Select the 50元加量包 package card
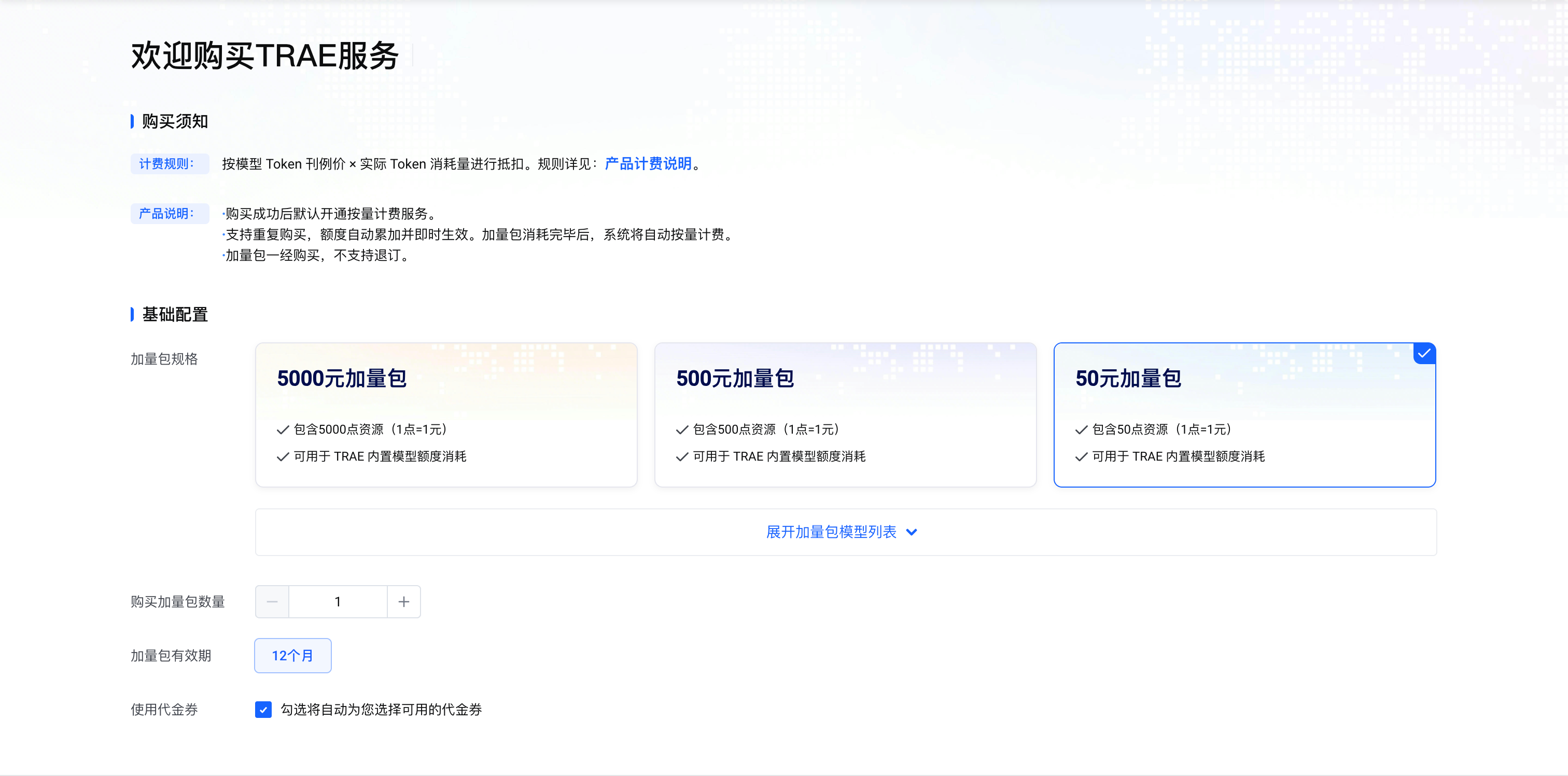 tap(1245, 415)
